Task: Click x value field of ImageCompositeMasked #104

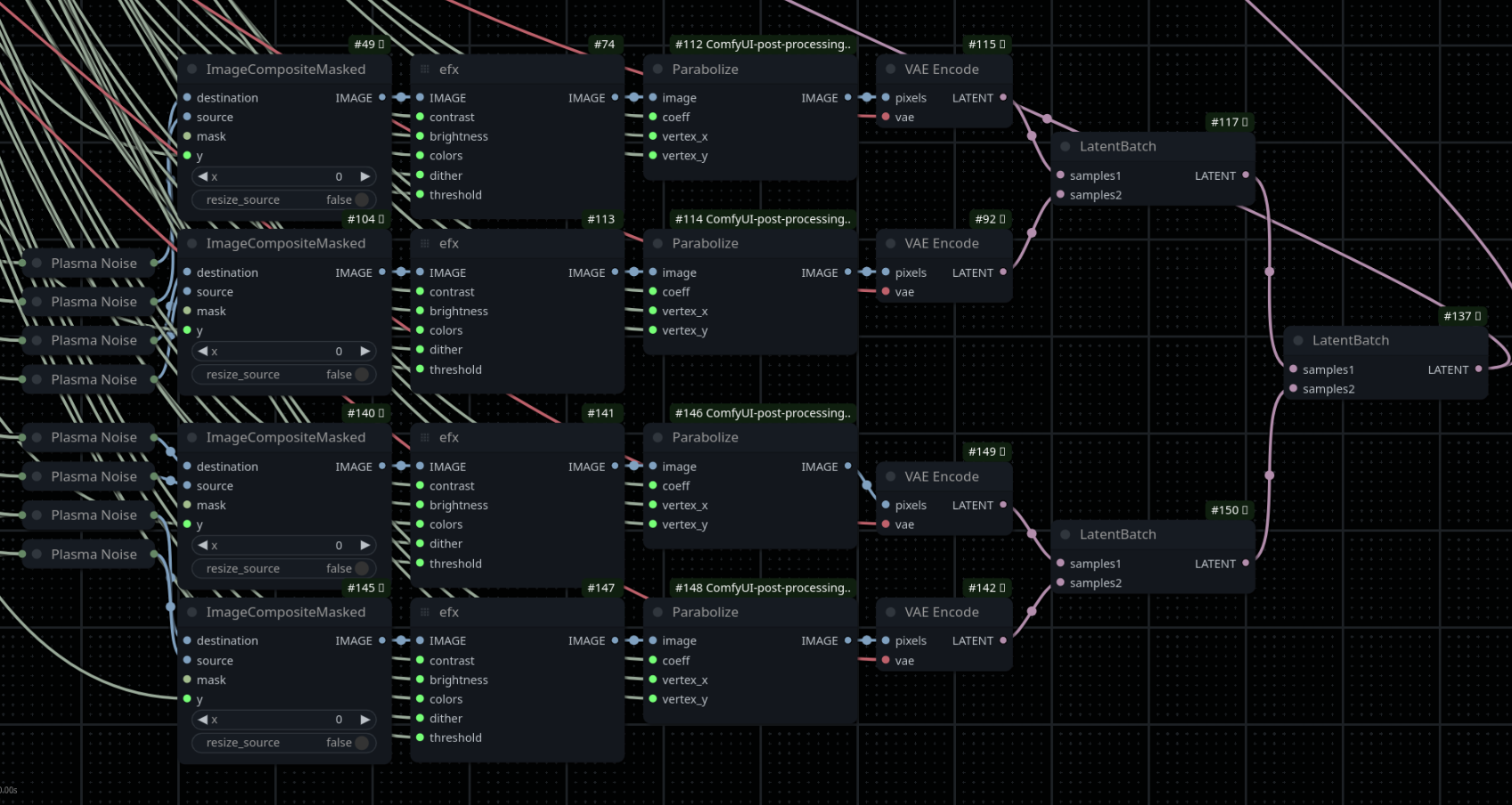Action: (x=284, y=351)
